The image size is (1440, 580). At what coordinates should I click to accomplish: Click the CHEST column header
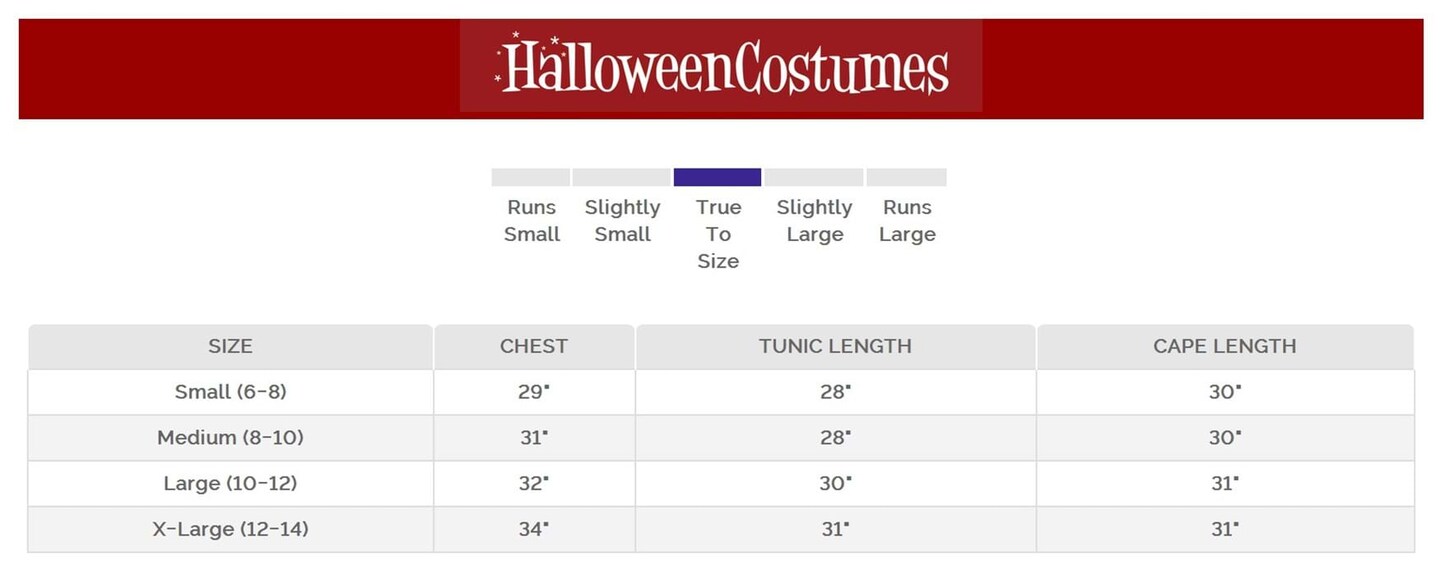click(534, 347)
